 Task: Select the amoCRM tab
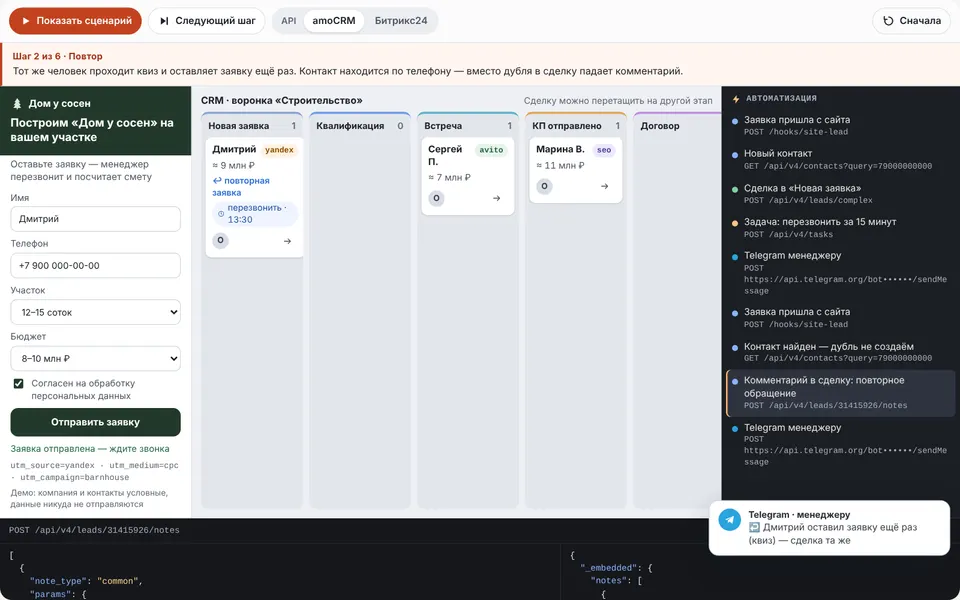click(334, 21)
